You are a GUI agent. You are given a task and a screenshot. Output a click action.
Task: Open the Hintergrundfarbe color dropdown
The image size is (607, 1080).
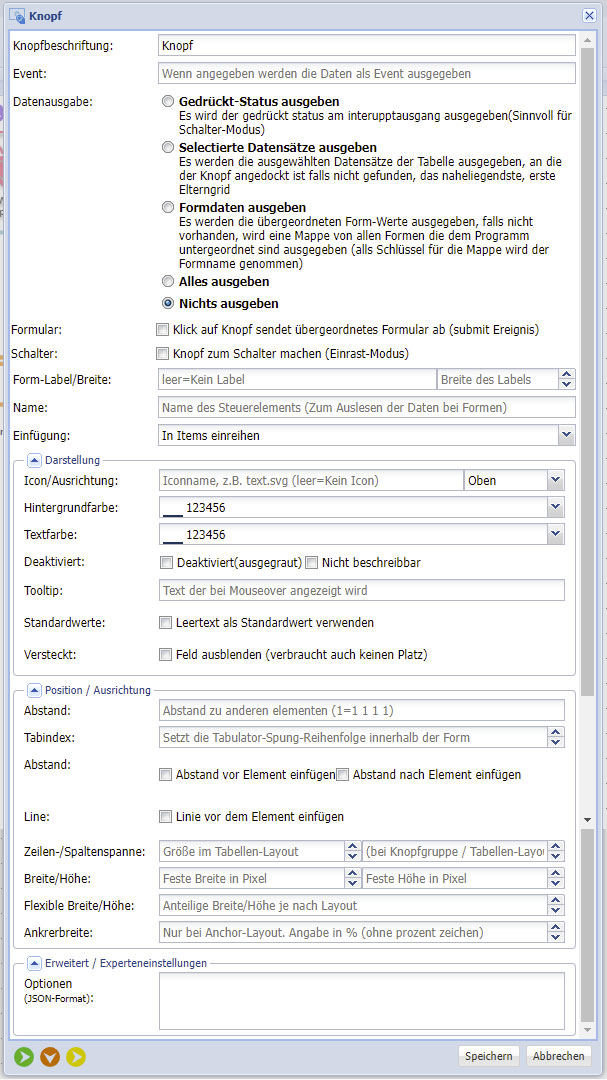point(555,508)
